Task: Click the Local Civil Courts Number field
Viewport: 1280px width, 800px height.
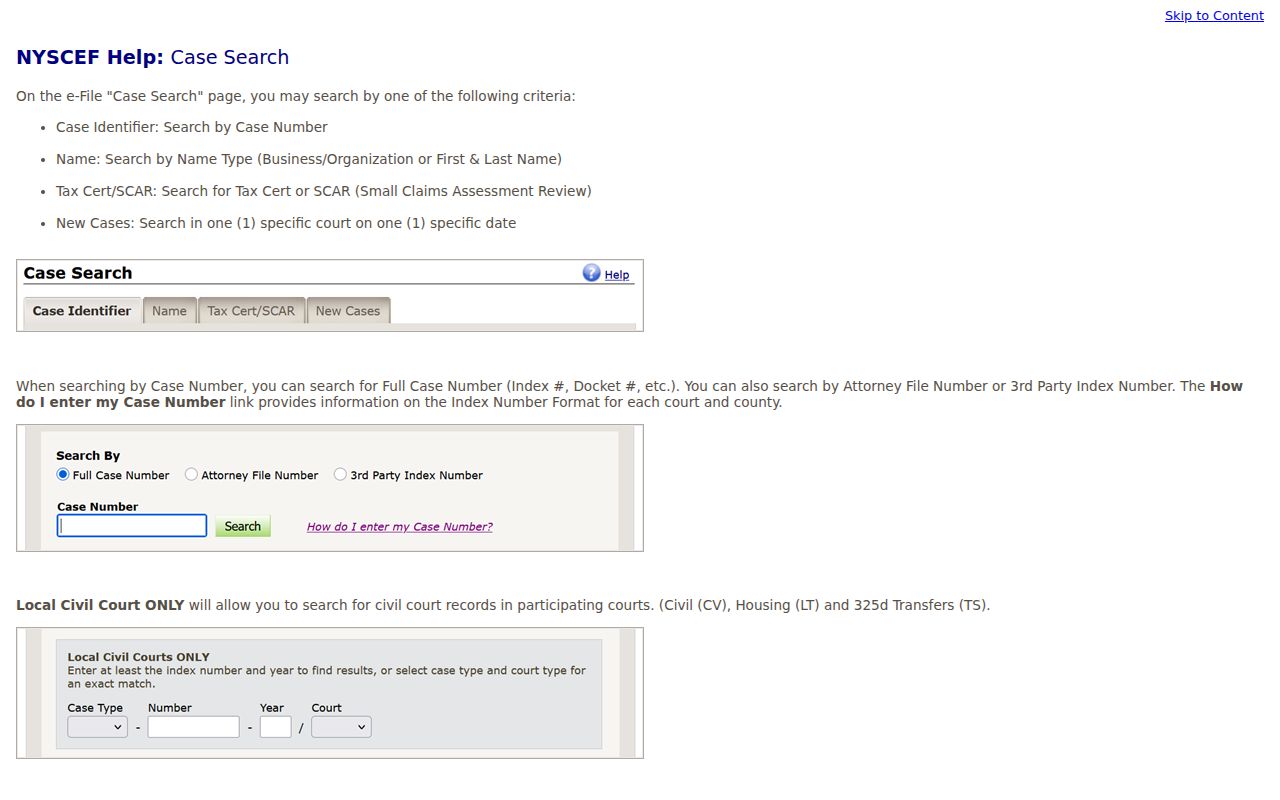Action: (193, 727)
